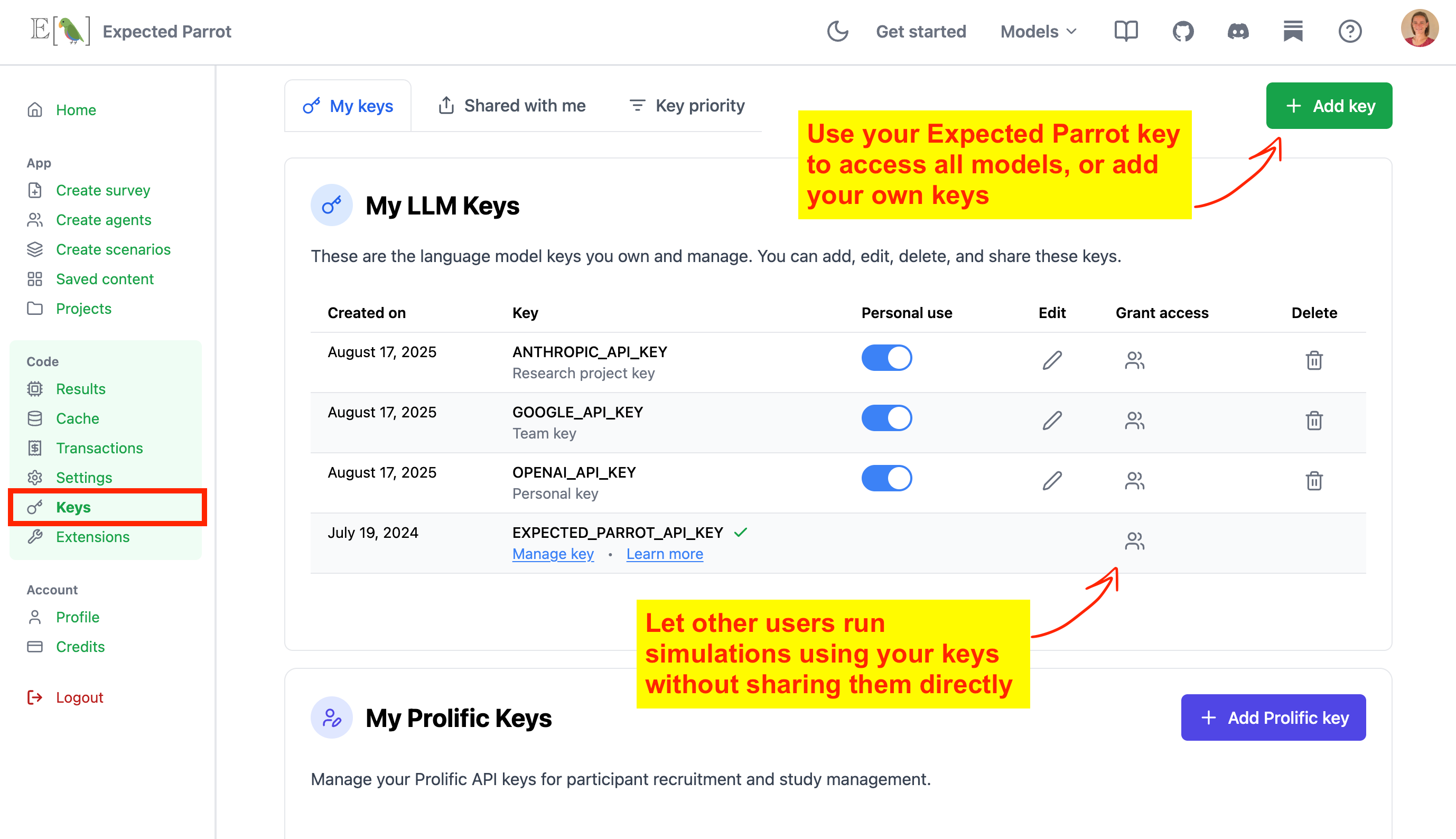Open the Discord icon link
Screen dimensions: 1456x839
[x=1238, y=31]
